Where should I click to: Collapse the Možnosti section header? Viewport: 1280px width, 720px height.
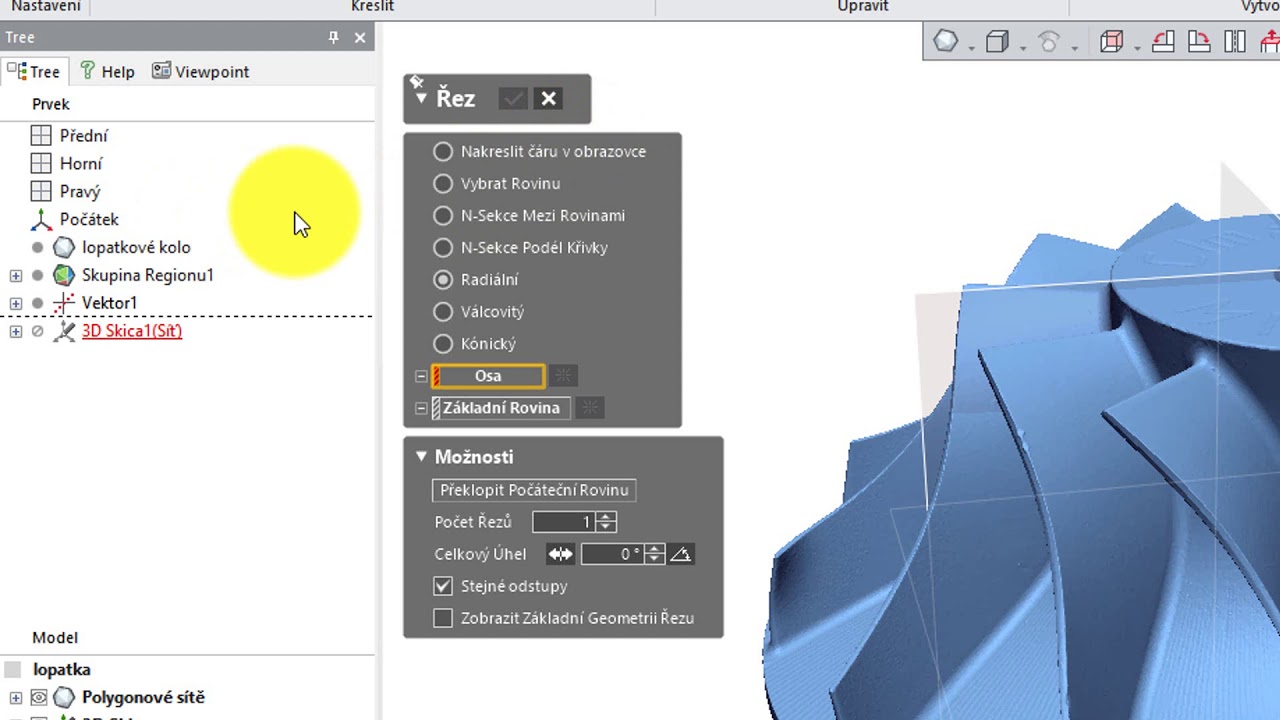[x=421, y=456]
